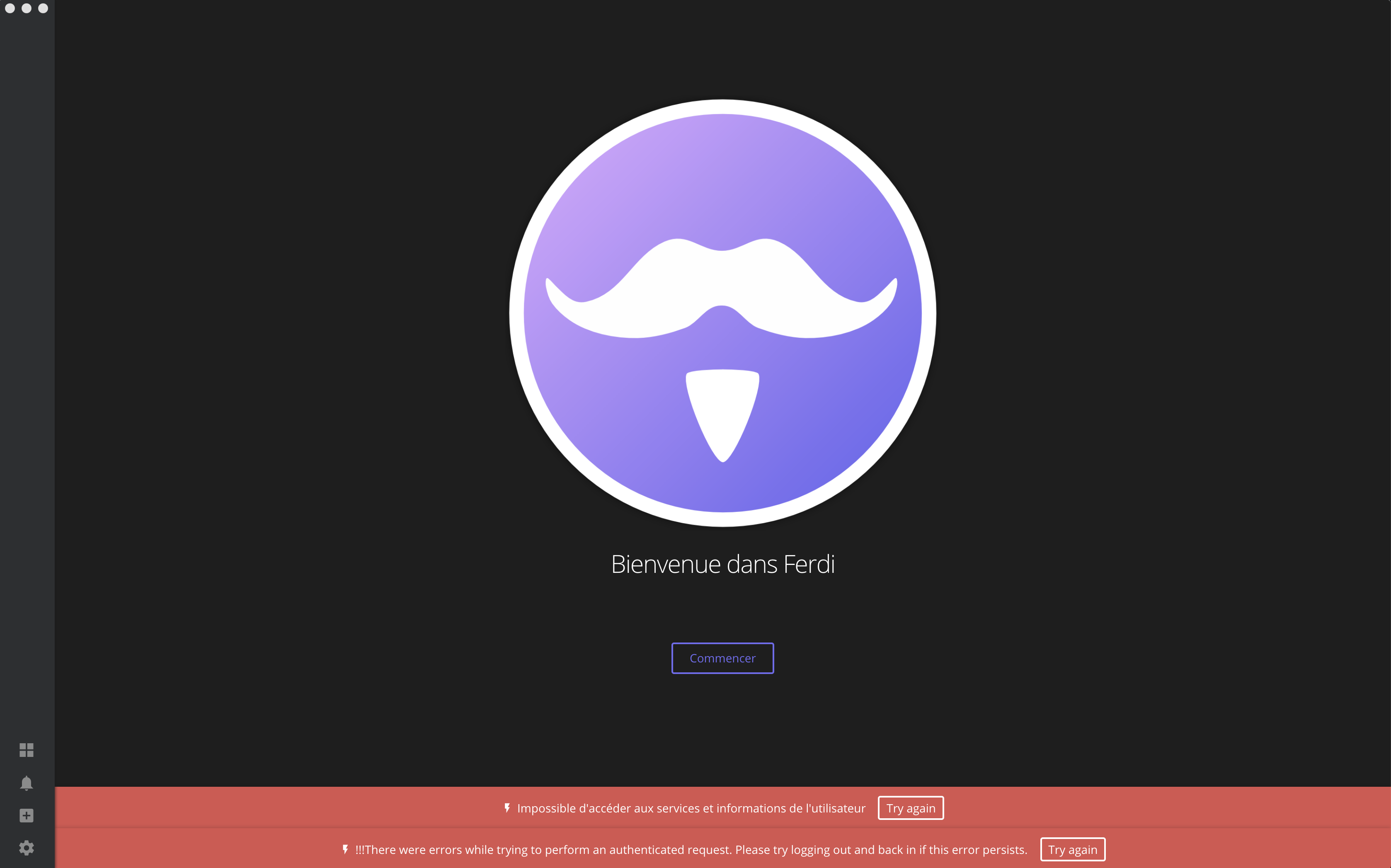Click the Commencer button
The width and height of the screenshot is (1391, 868).
coord(722,658)
